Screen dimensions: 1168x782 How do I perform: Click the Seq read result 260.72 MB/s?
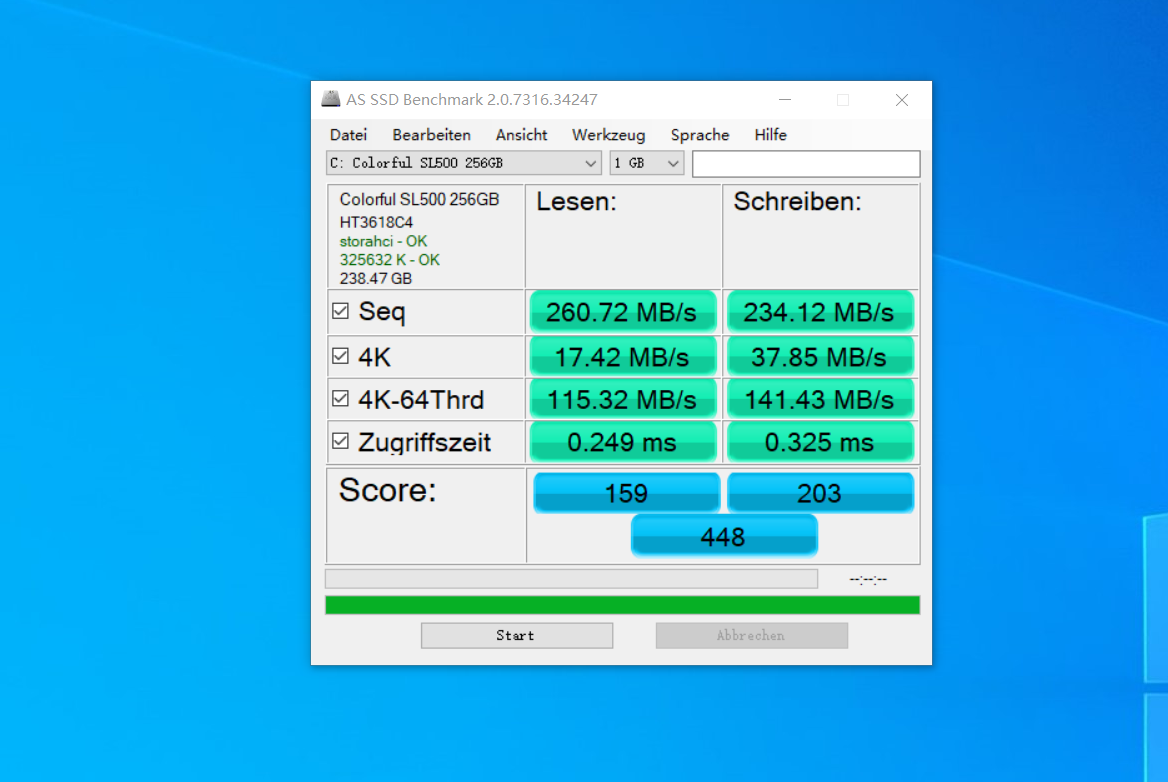(623, 312)
